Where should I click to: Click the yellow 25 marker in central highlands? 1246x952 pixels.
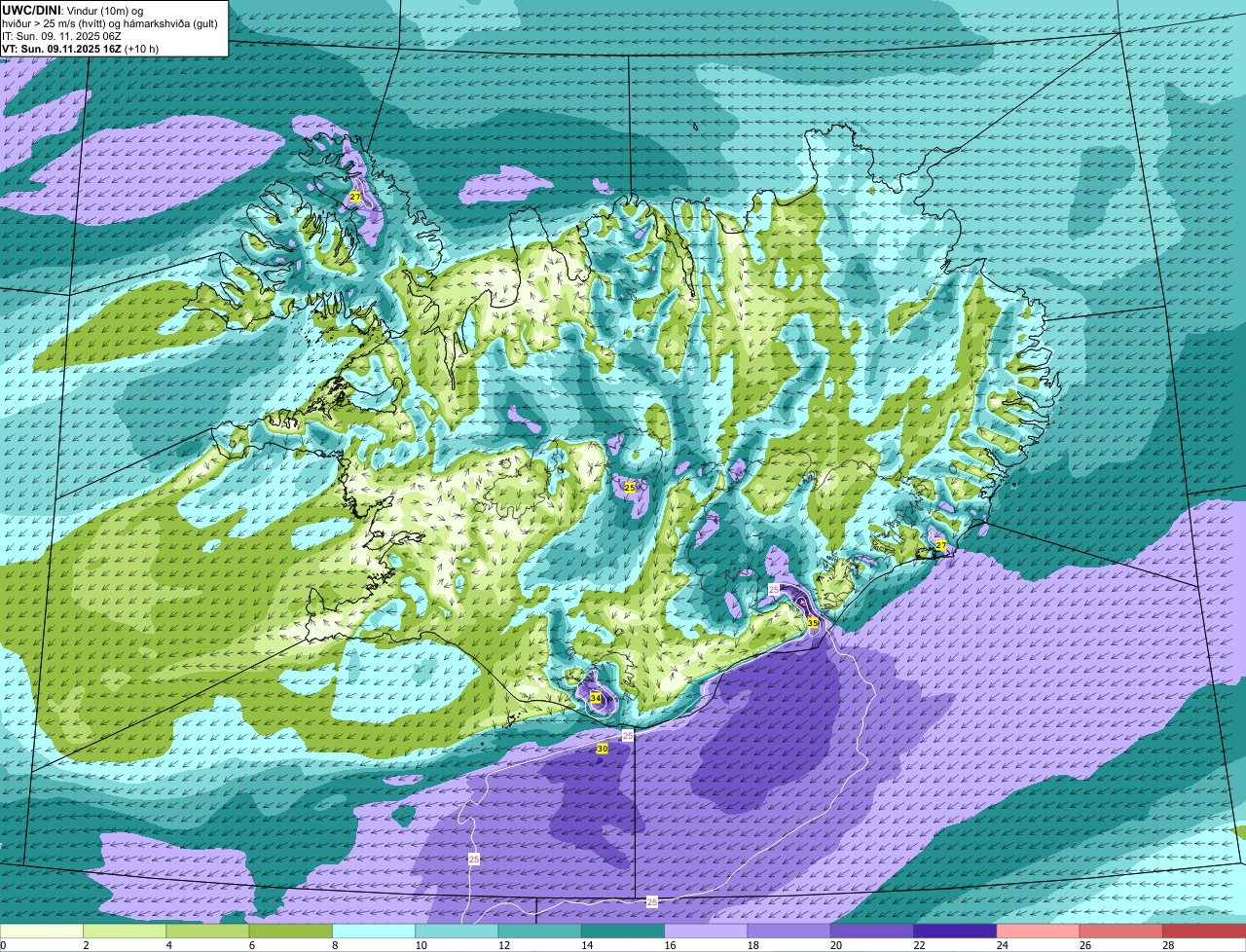click(630, 487)
